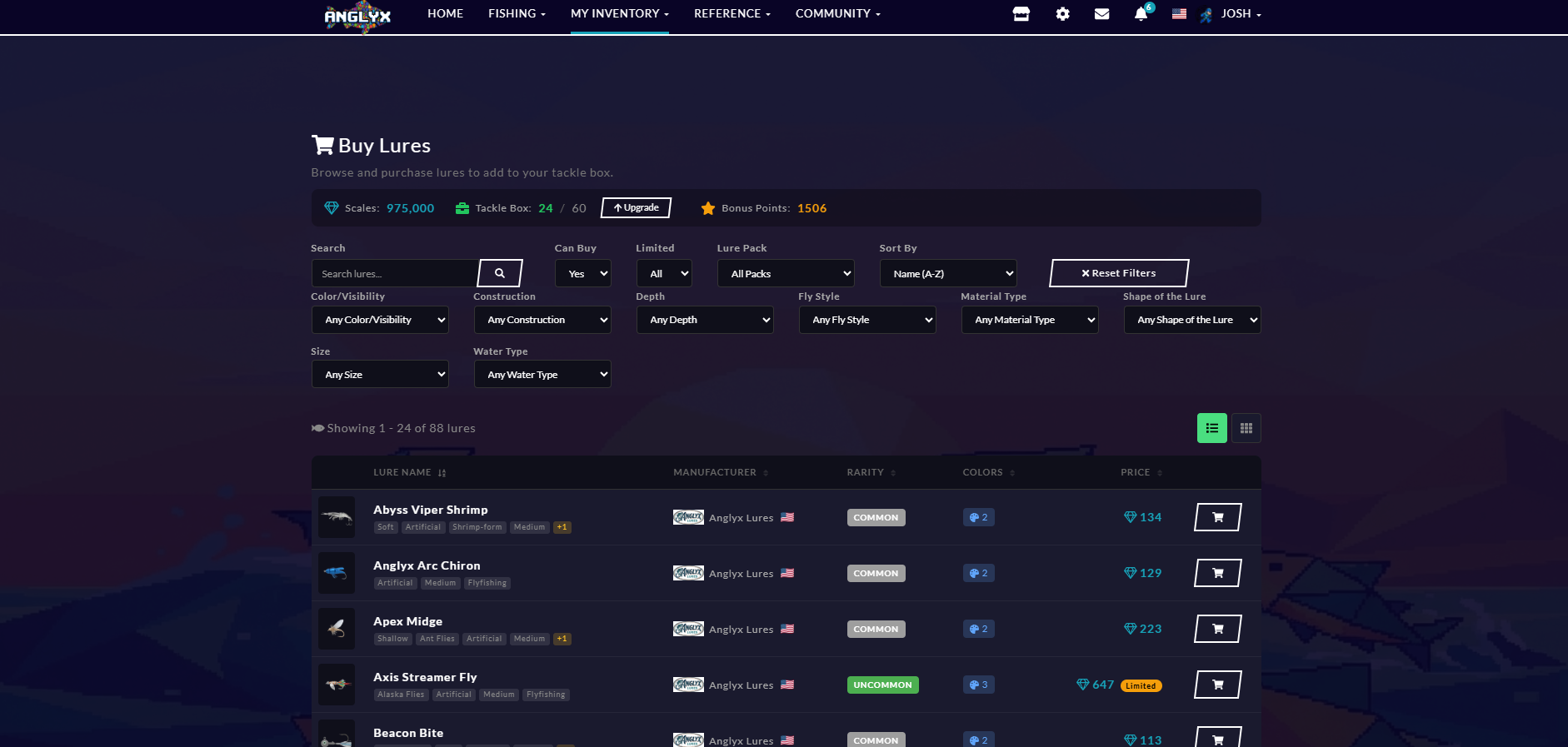Focus the Search lures text field

(394, 273)
